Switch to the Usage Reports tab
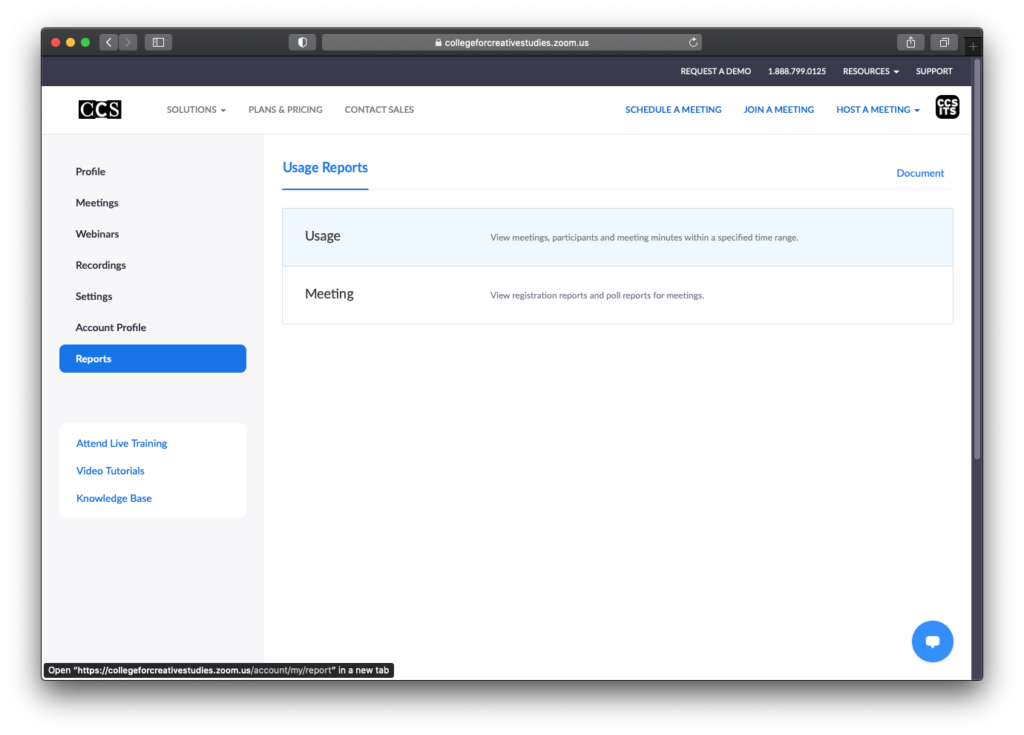This screenshot has width=1024, height=735. tap(325, 168)
